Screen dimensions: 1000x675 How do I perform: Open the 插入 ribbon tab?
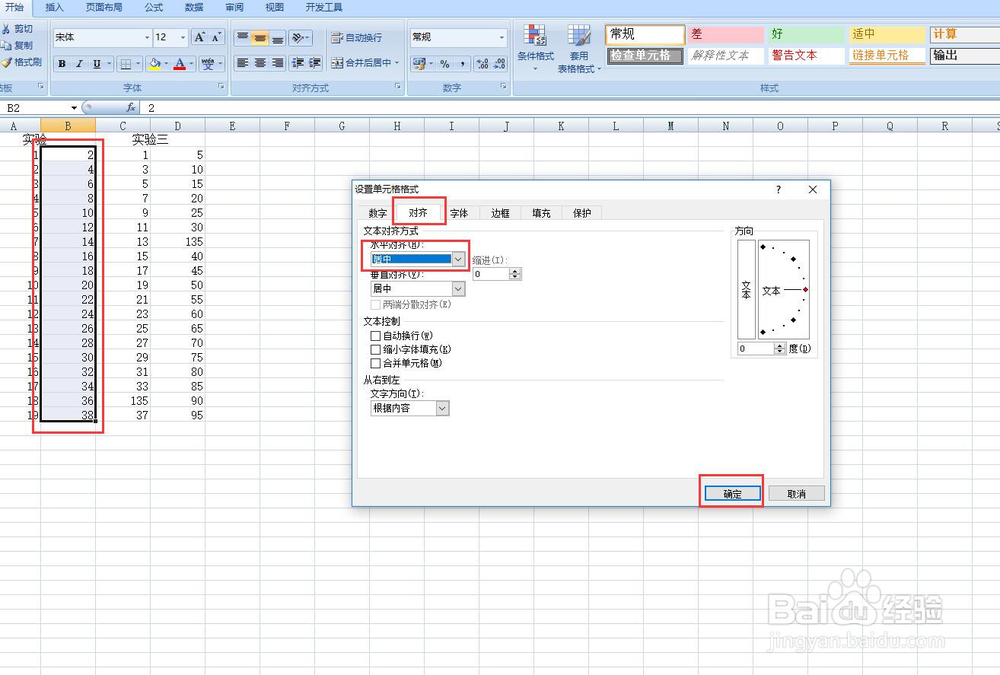[54, 7]
